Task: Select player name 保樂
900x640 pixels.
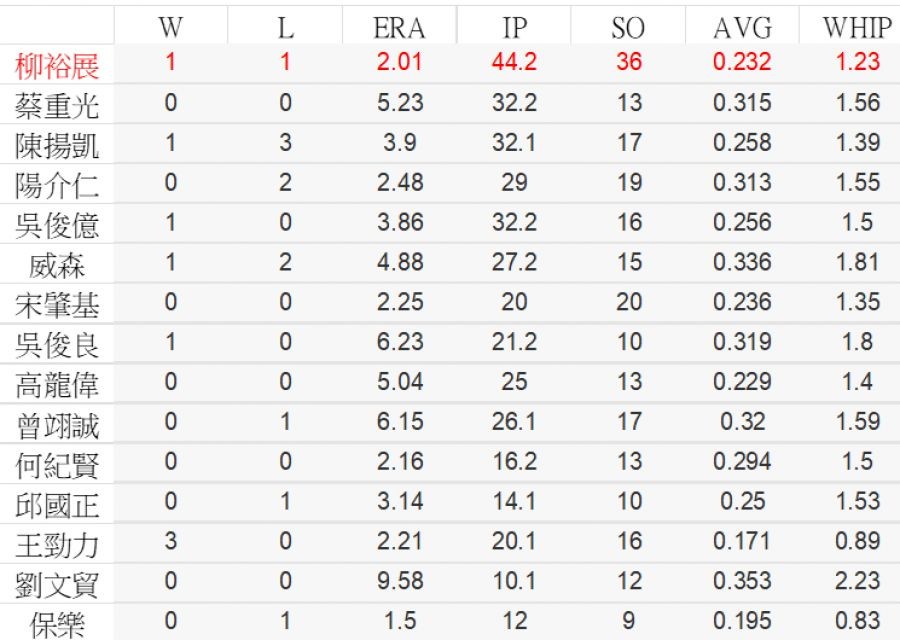Action: pyautogui.click(x=57, y=625)
